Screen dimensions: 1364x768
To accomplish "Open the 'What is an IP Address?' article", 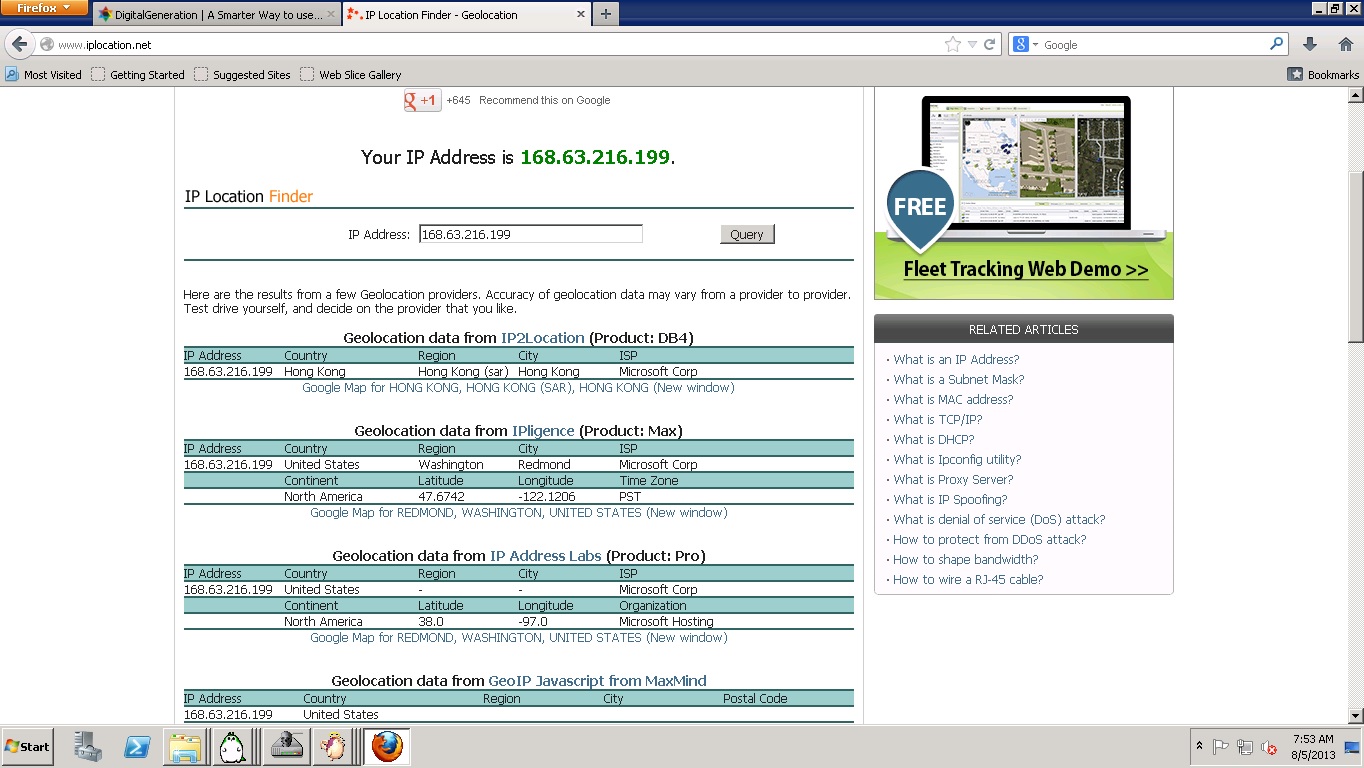I will pos(956,360).
